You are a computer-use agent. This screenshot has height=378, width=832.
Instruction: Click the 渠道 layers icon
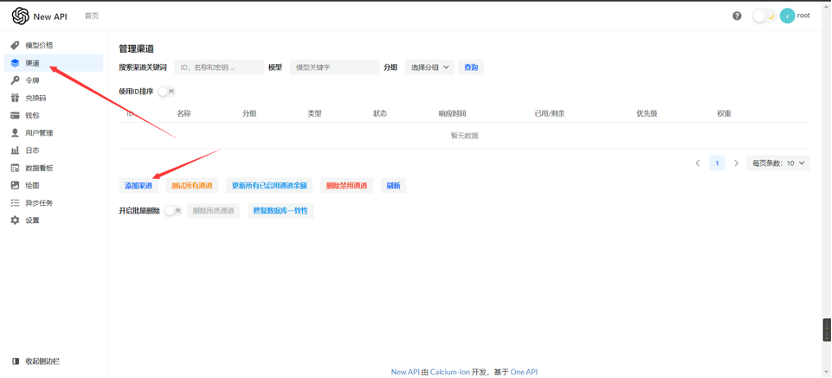(15, 63)
